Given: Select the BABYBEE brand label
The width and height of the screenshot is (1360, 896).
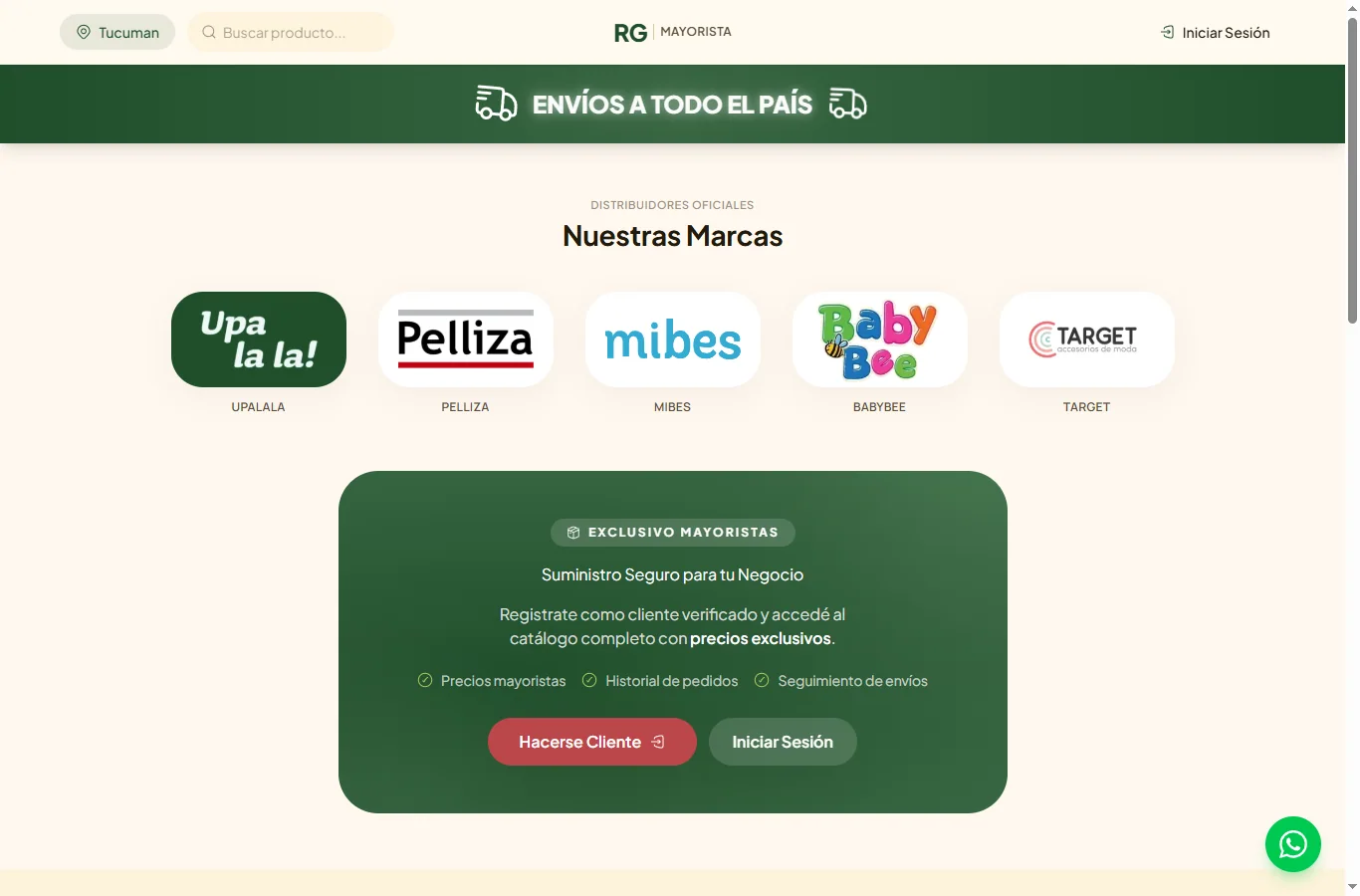Looking at the screenshot, I should coord(880,407).
